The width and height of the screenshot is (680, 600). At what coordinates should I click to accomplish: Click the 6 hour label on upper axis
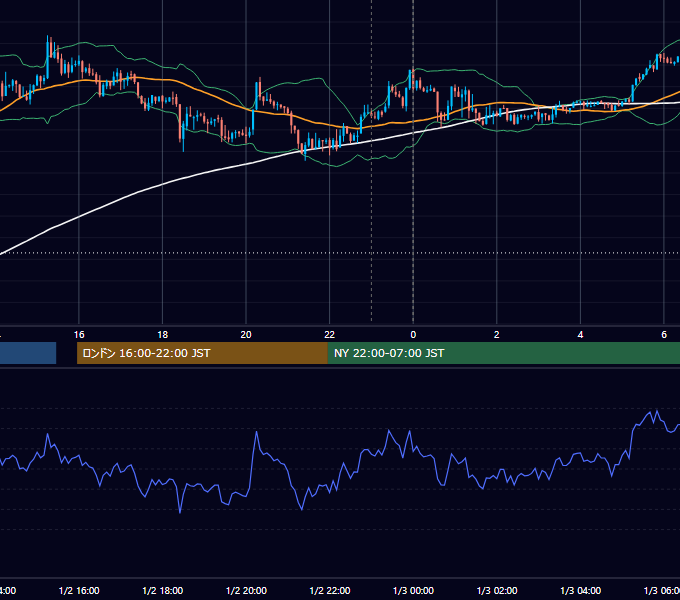[x=664, y=335]
